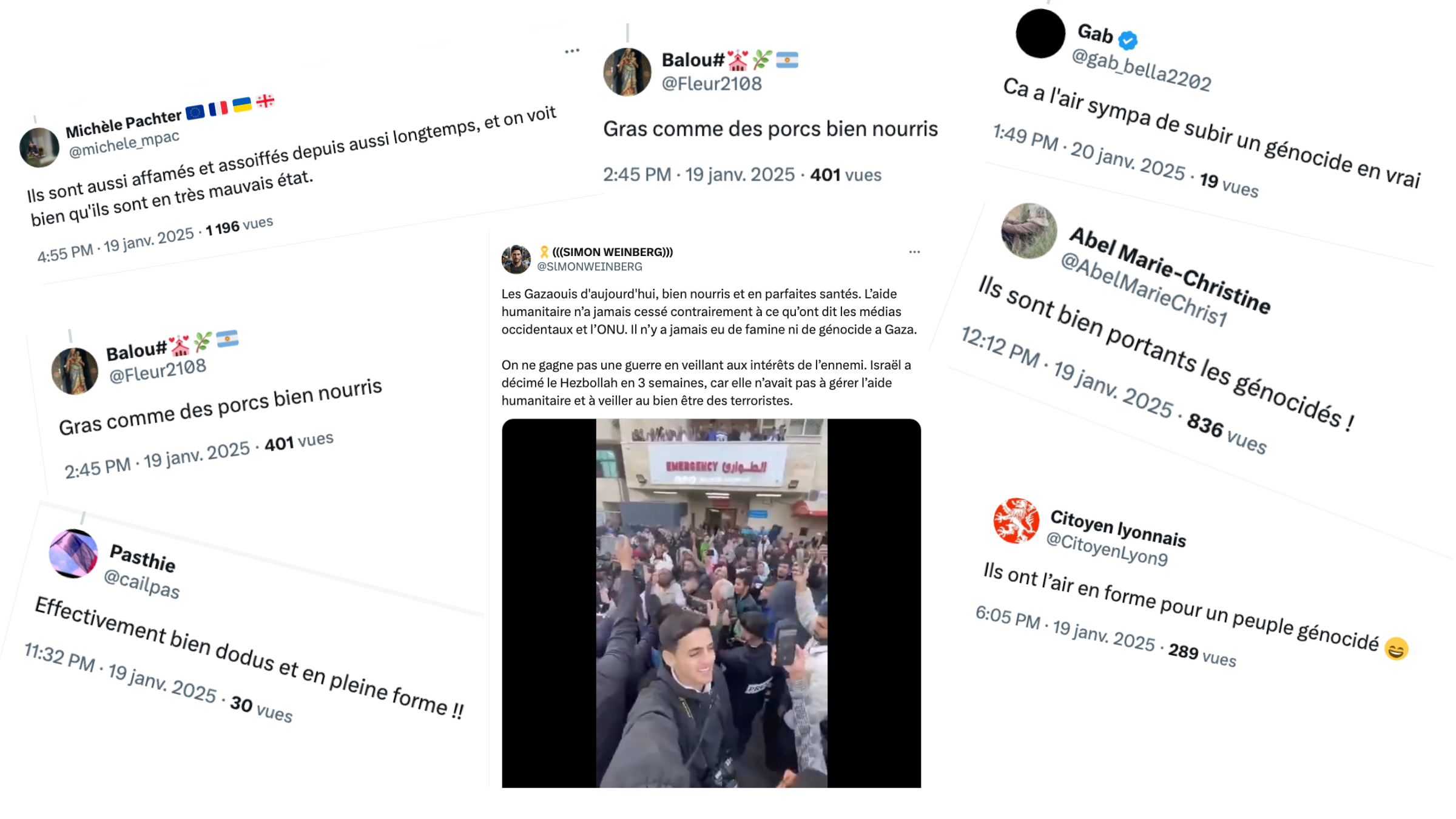
Task: Open the @AbelMarieChris1 handle link
Action: tap(1144, 289)
